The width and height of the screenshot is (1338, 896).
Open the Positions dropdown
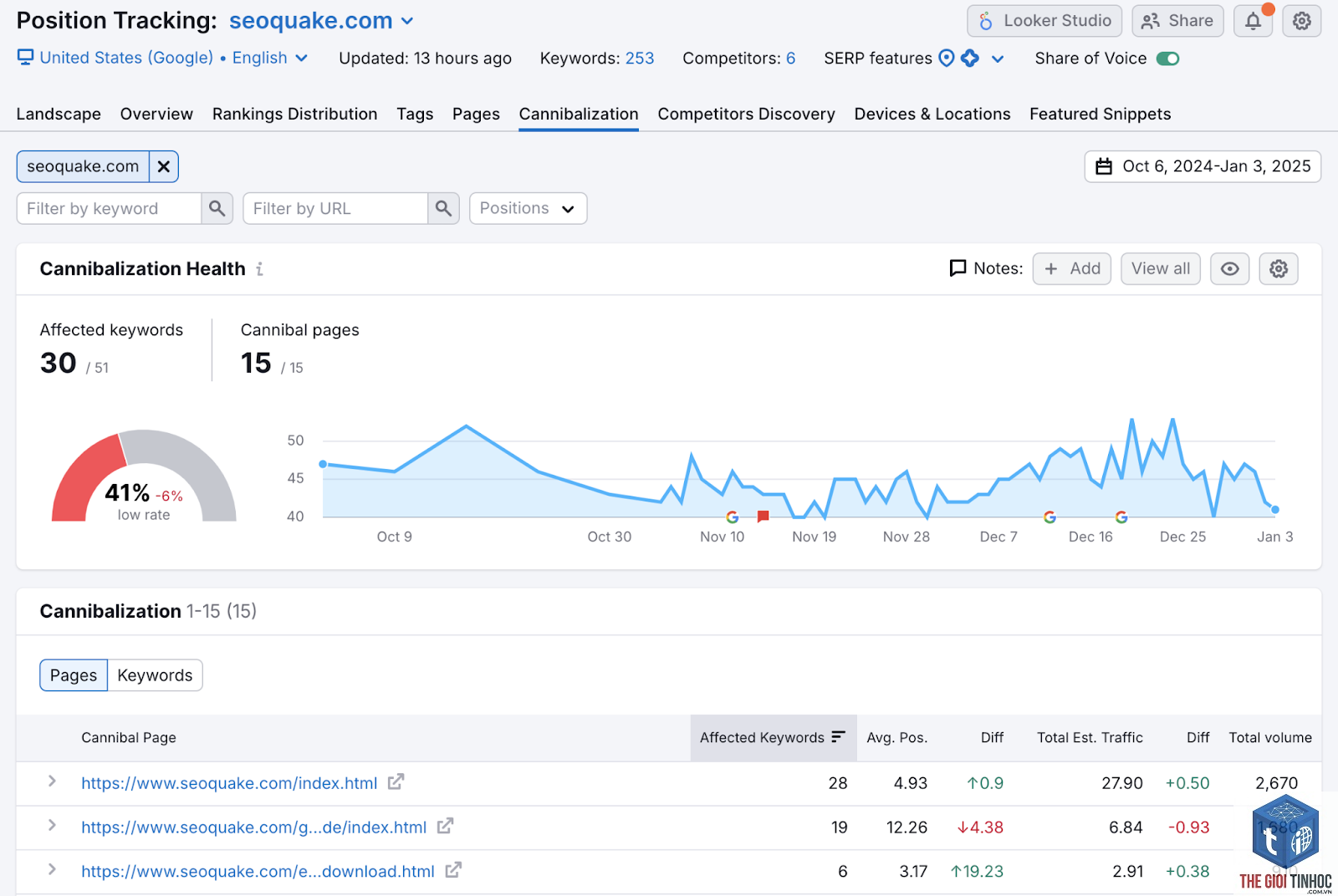[528, 208]
